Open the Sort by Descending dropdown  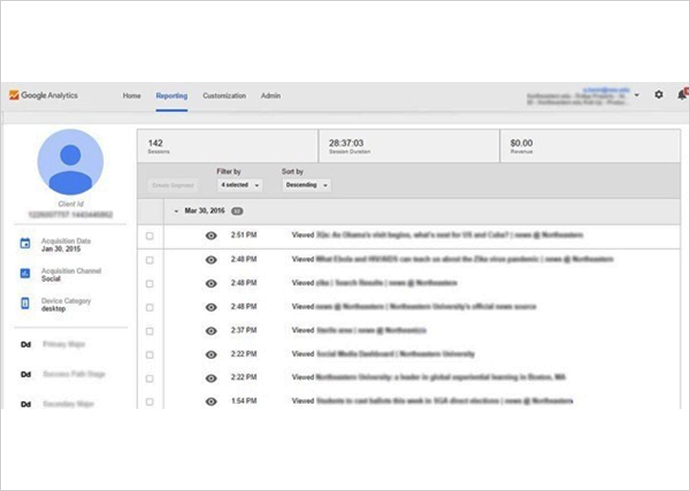pos(306,185)
